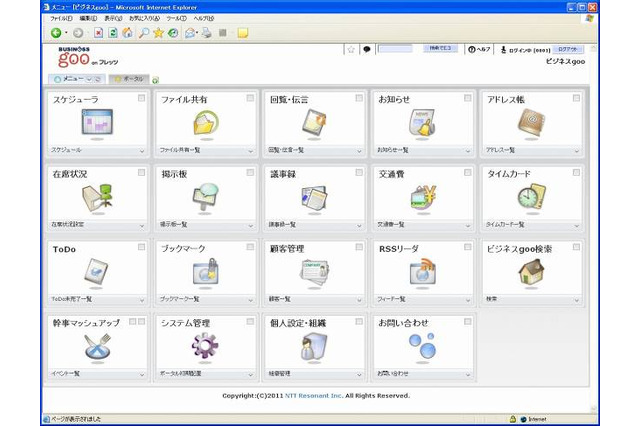Open the お知らせ bell icon
640x426 pixels.
coord(423,122)
